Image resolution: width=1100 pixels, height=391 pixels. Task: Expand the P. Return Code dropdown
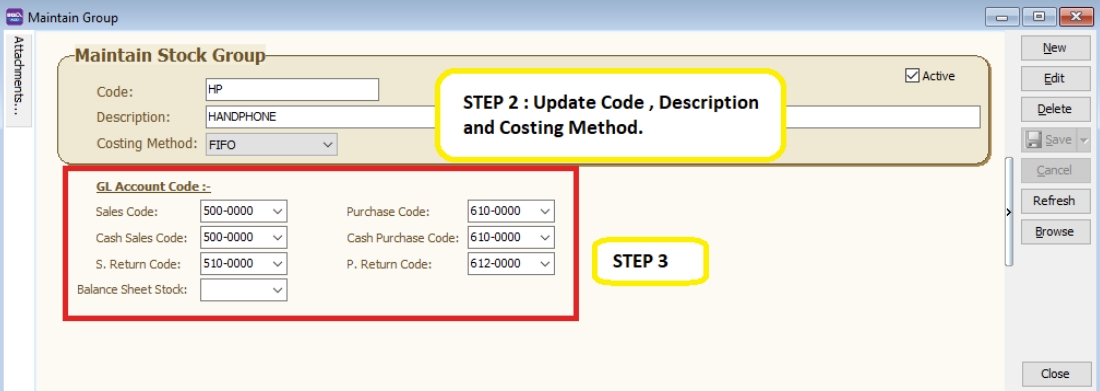click(544, 264)
